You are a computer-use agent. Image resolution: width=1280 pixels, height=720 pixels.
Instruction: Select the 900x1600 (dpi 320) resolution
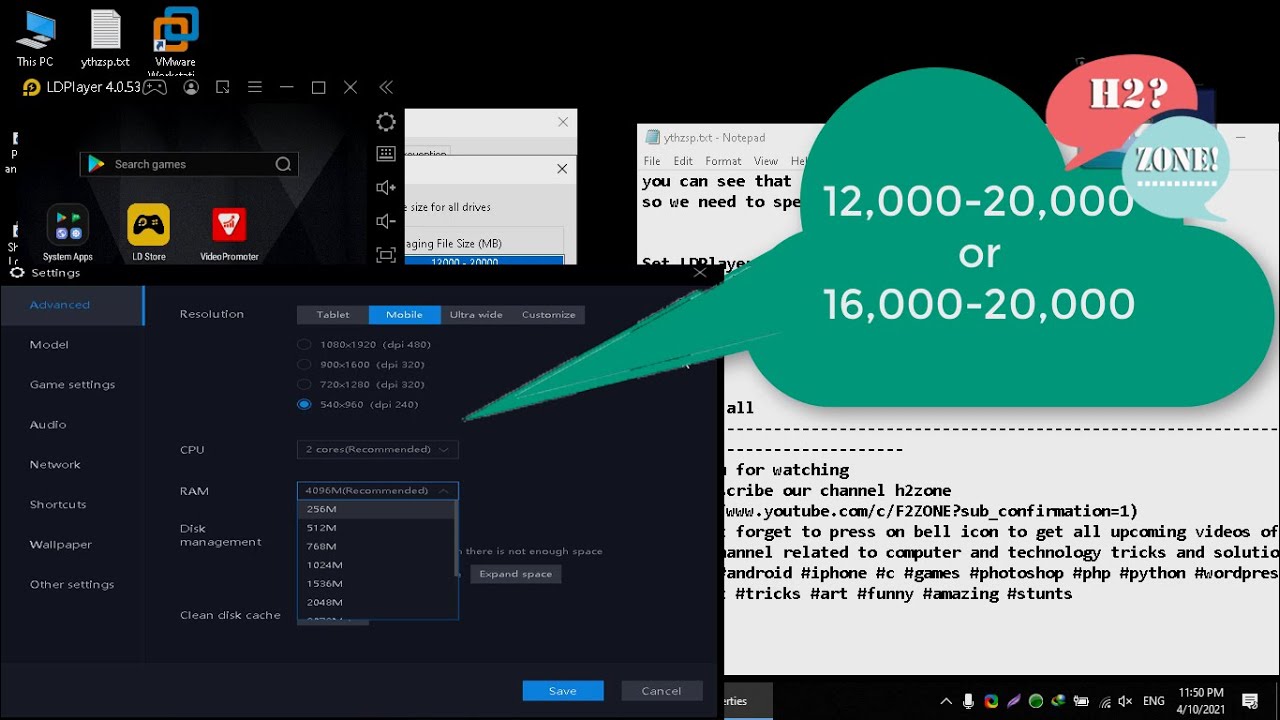pos(362,364)
